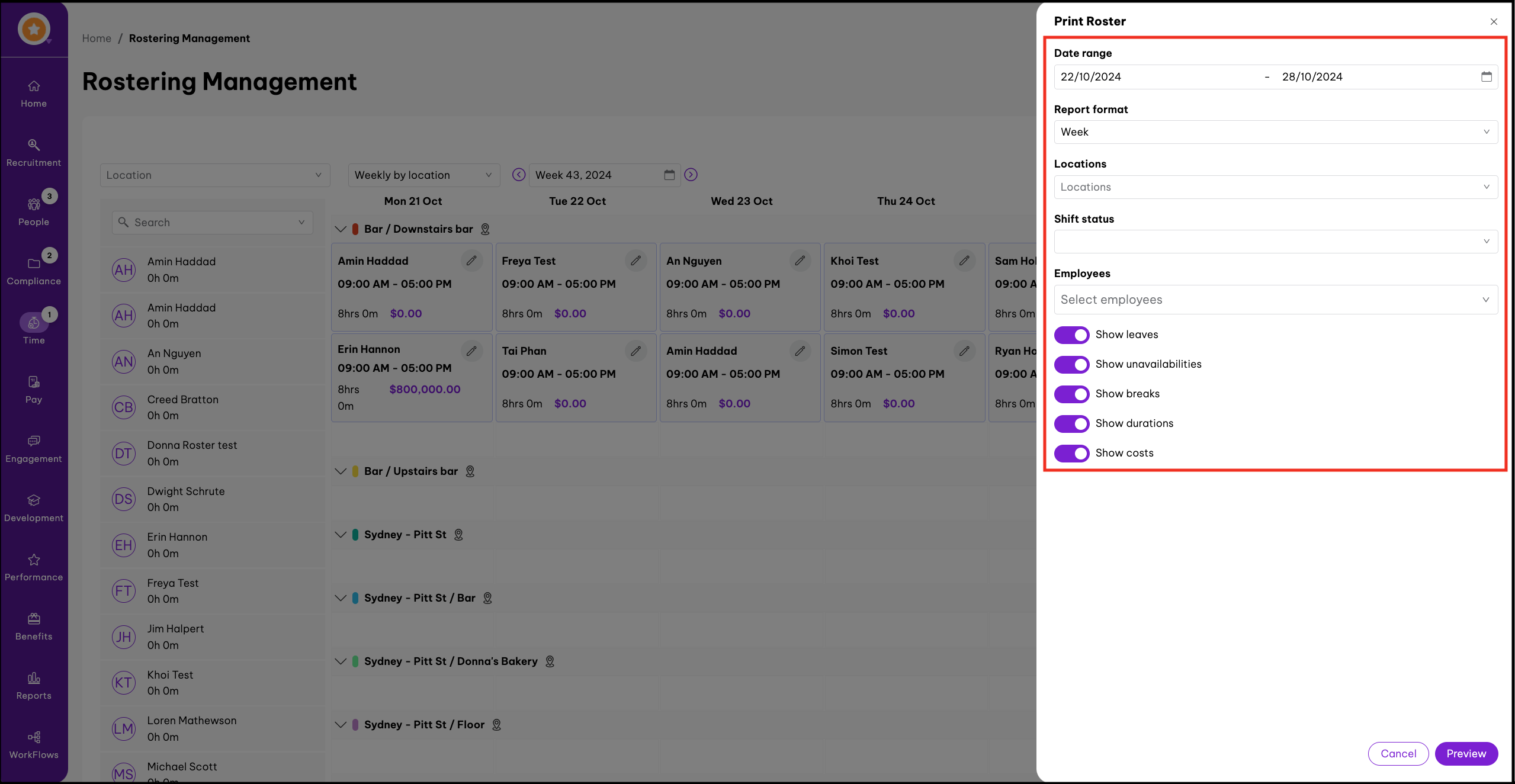Expand the Shift status dropdown
This screenshot has height=784, width=1515.
tap(1275, 242)
